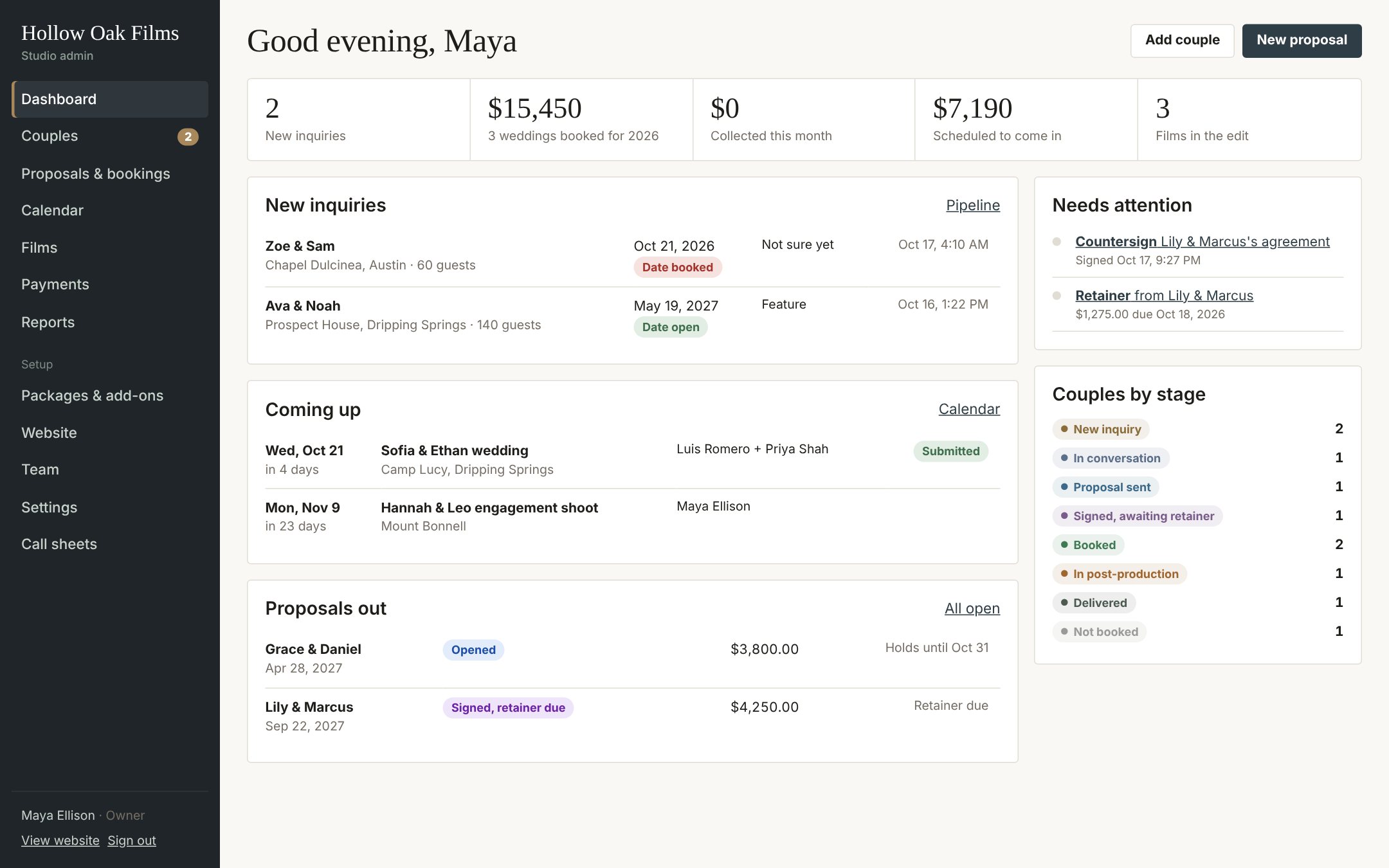Screen dimensions: 1389x868
Task: Click the Date open badge
Action: [x=671, y=327]
